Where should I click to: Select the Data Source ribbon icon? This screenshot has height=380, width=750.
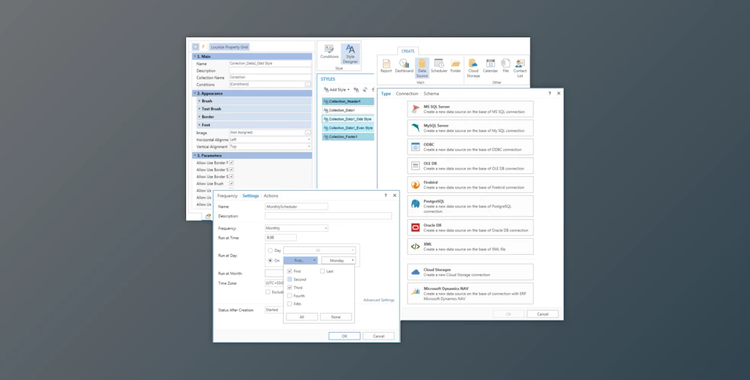point(422,68)
